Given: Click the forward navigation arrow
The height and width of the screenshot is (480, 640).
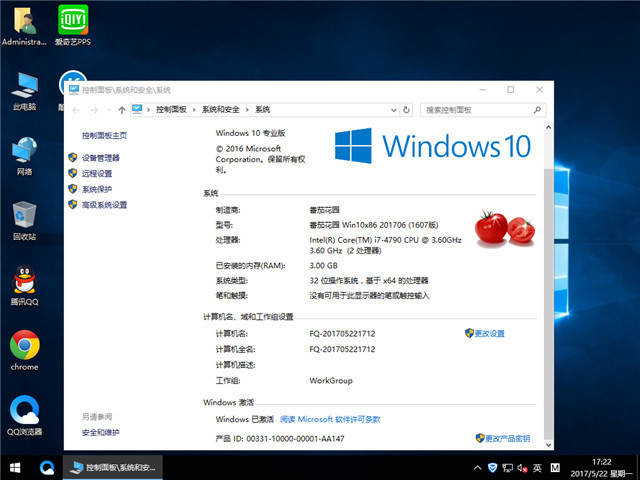Looking at the screenshot, I should click(94, 110).
